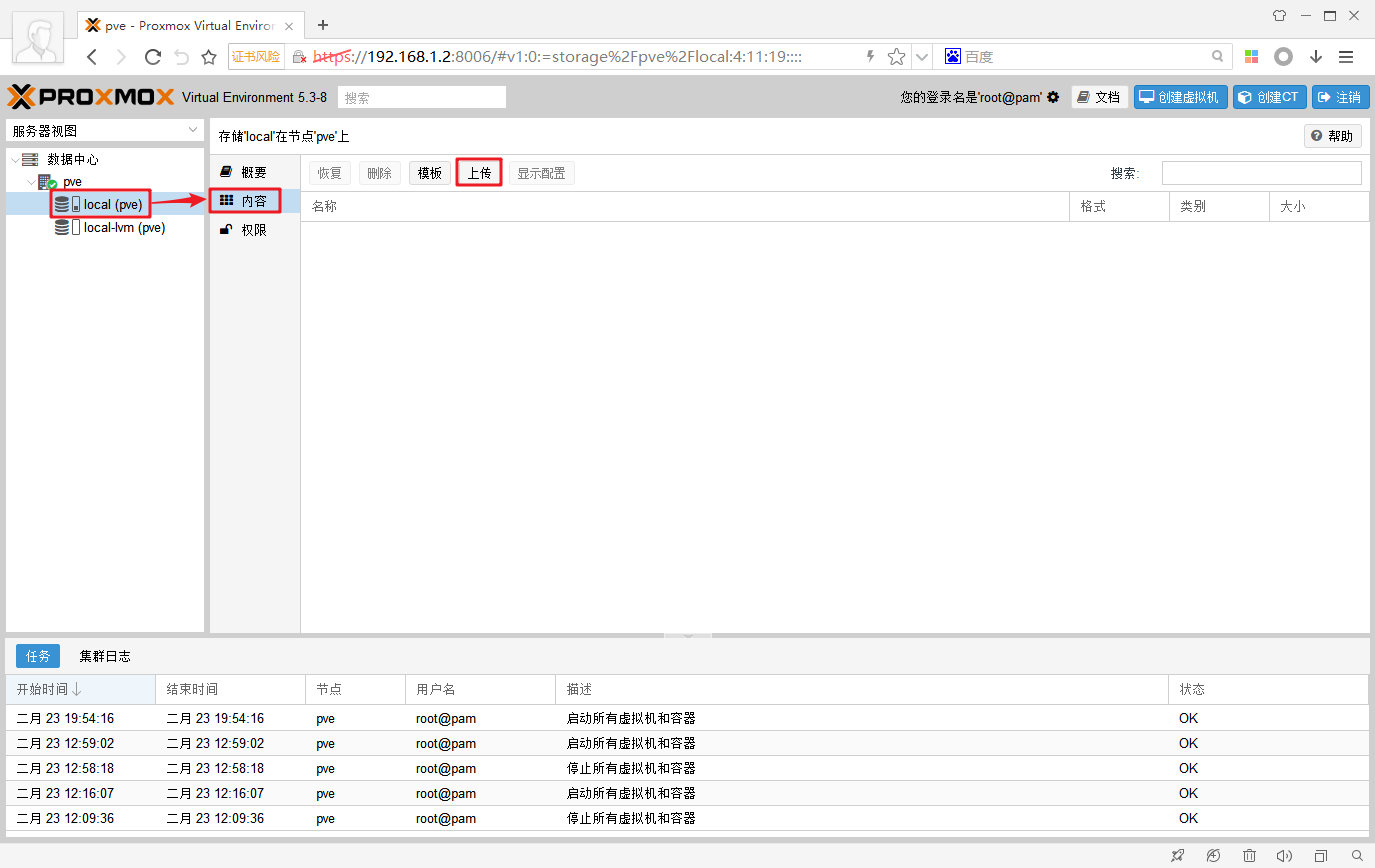Sort tasks by the 开始时间 column header
This screenshot has height=868, width=1375.
point(80,689)
